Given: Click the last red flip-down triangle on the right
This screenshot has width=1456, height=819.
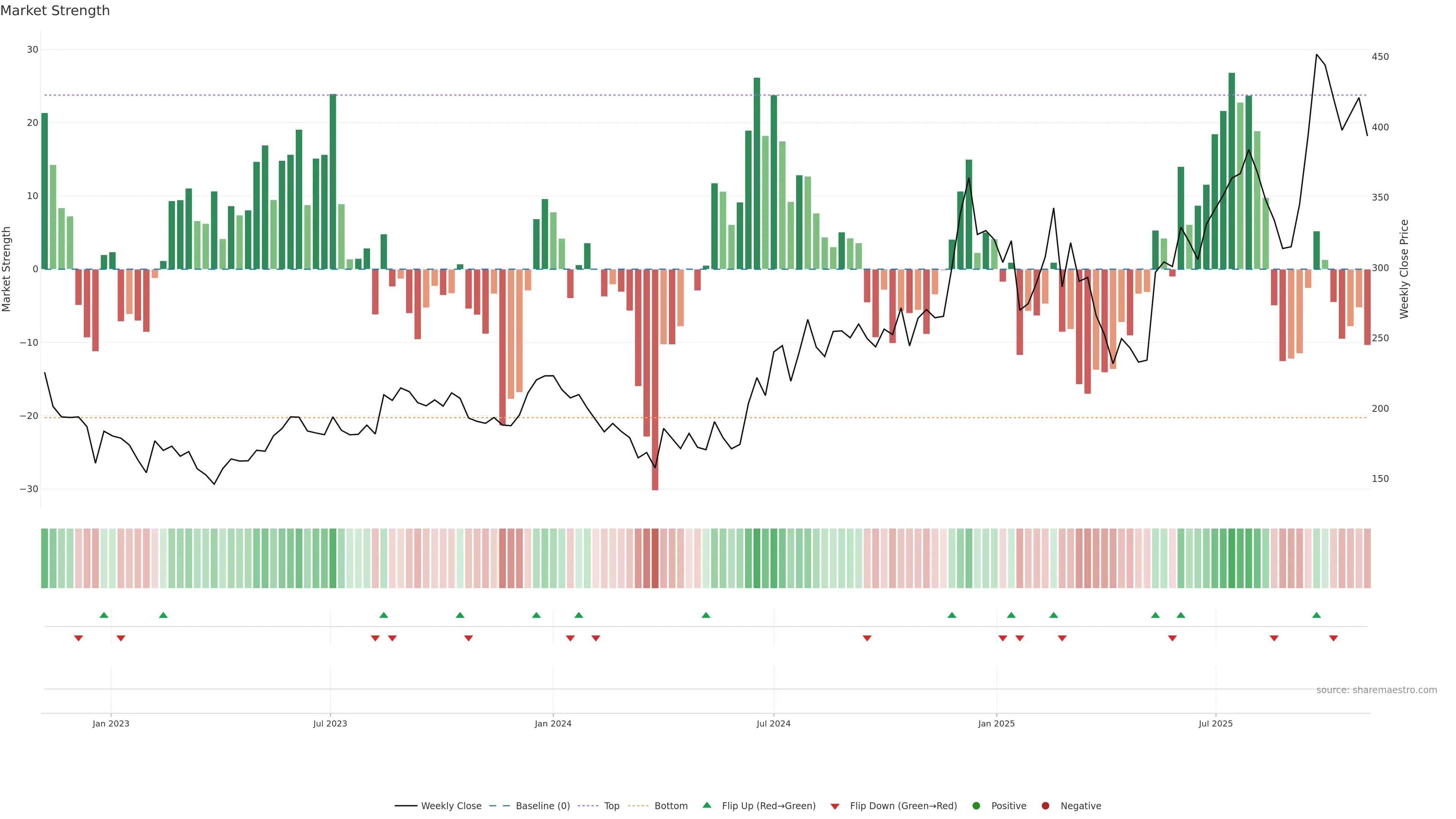Looking at the screenshot, I should [x=1334, y=638].
